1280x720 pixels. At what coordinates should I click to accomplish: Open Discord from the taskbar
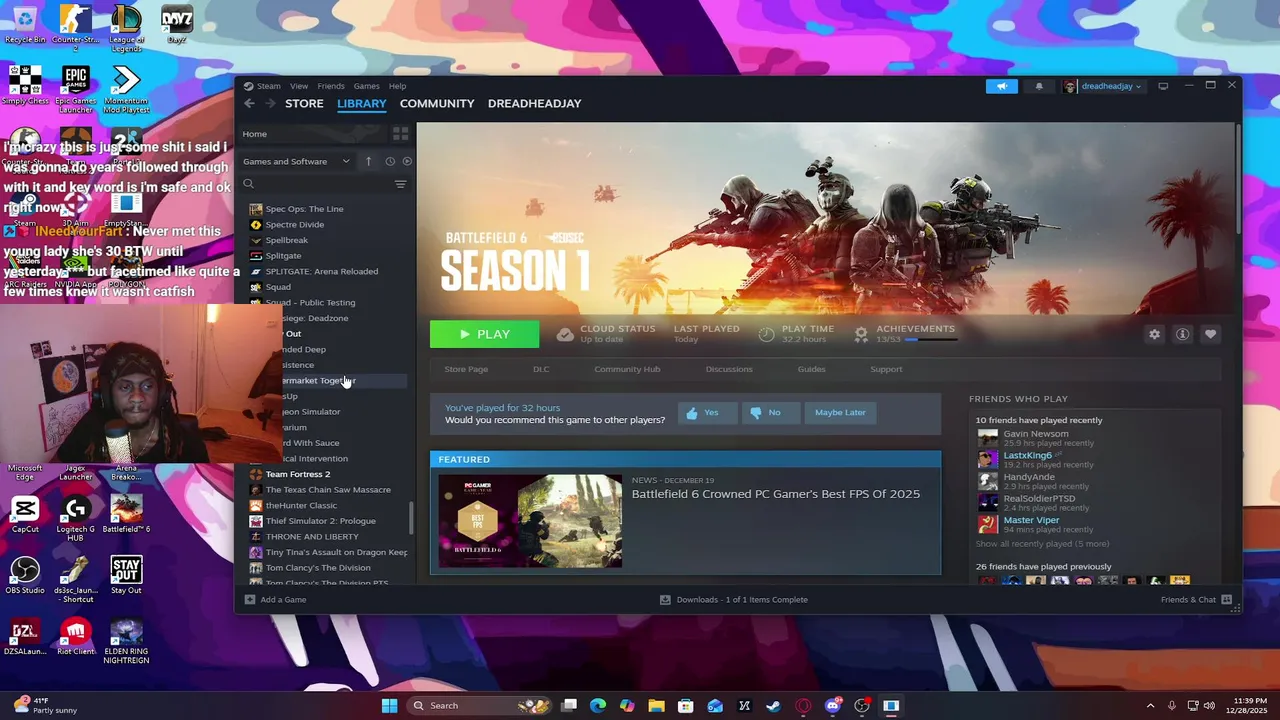point(832,706)
